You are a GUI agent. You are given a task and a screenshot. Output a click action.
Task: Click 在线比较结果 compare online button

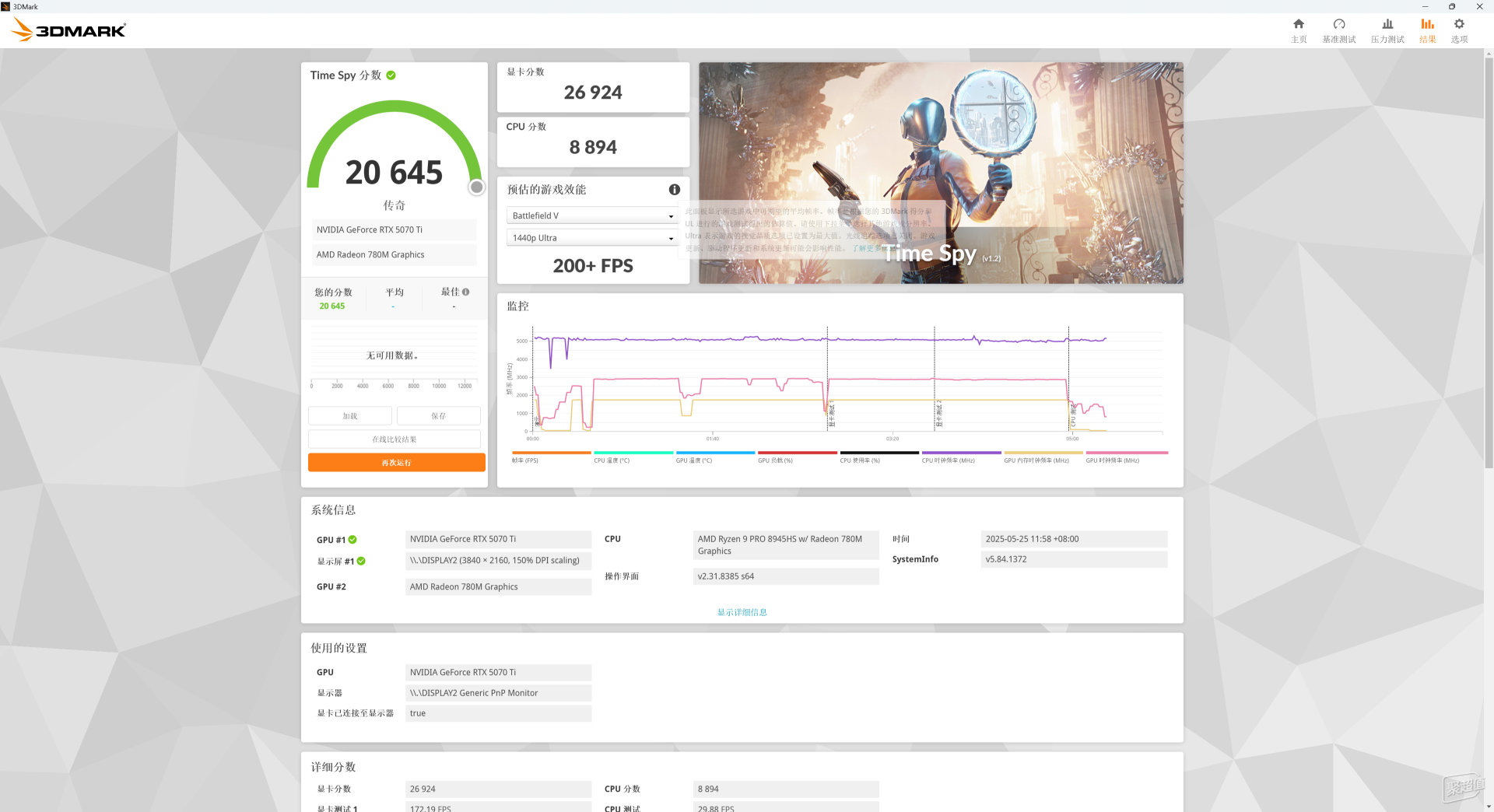click(x=395, y=439)
